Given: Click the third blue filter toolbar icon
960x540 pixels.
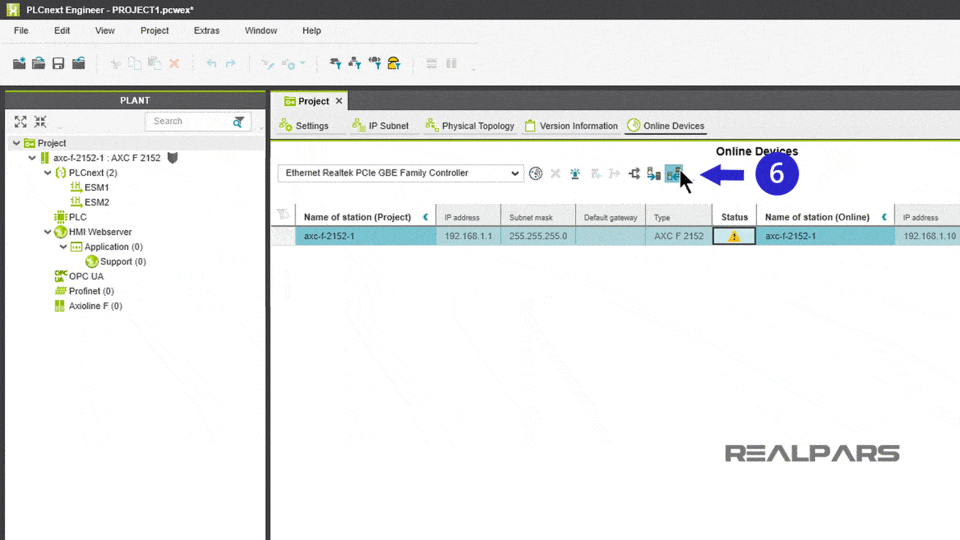Looking at the screenshot, I should [x=375, y=63].
